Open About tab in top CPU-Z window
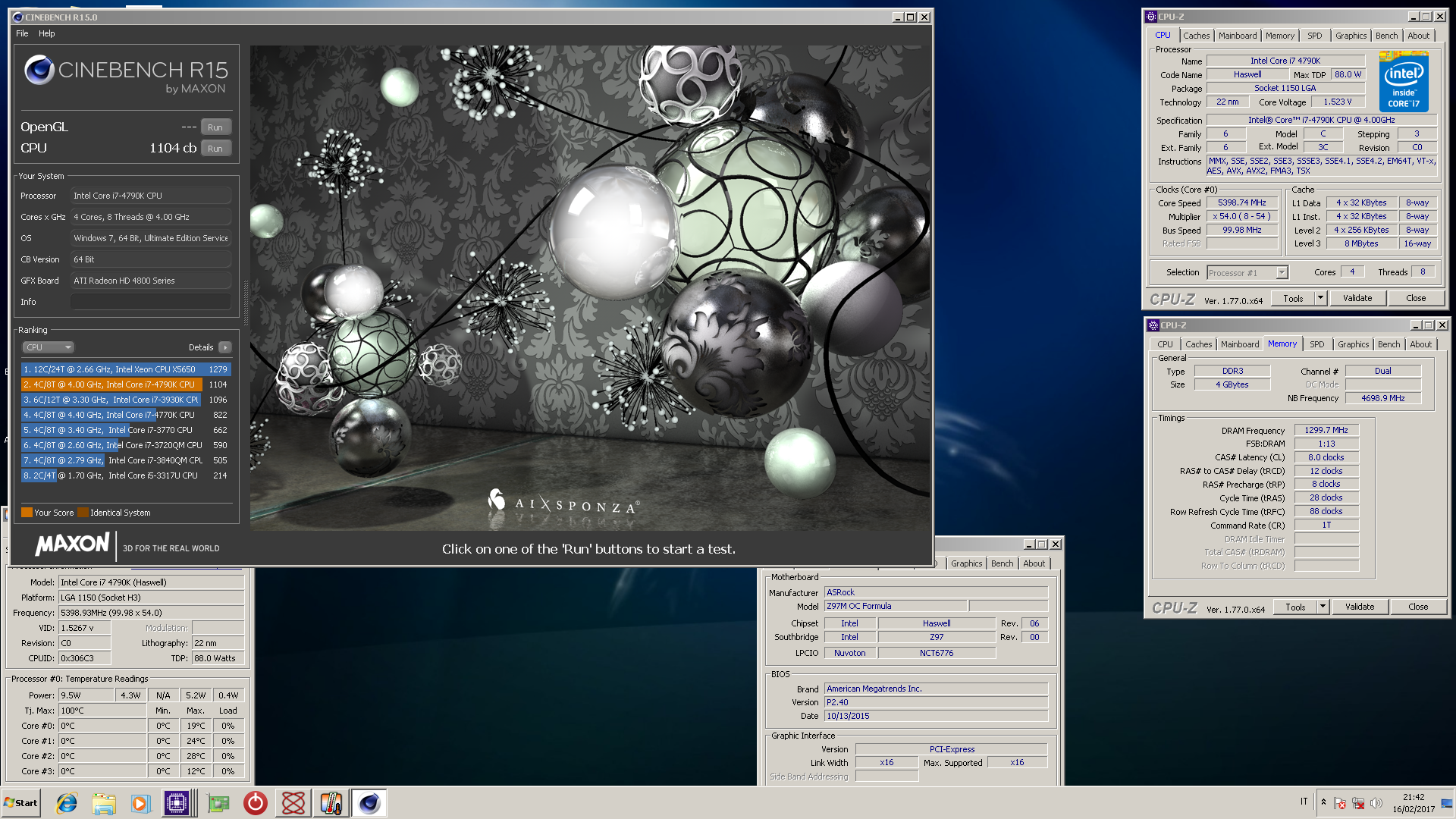 click(x=1418, y=36)
